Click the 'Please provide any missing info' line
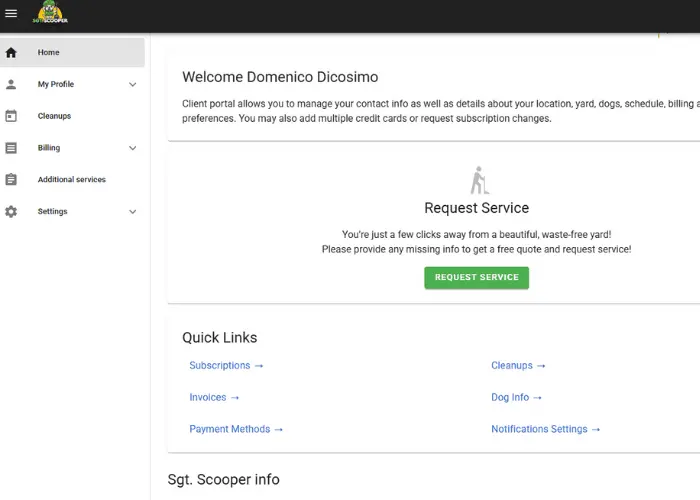The width and height of the screenshot is (700, 500). pos(476,250)
